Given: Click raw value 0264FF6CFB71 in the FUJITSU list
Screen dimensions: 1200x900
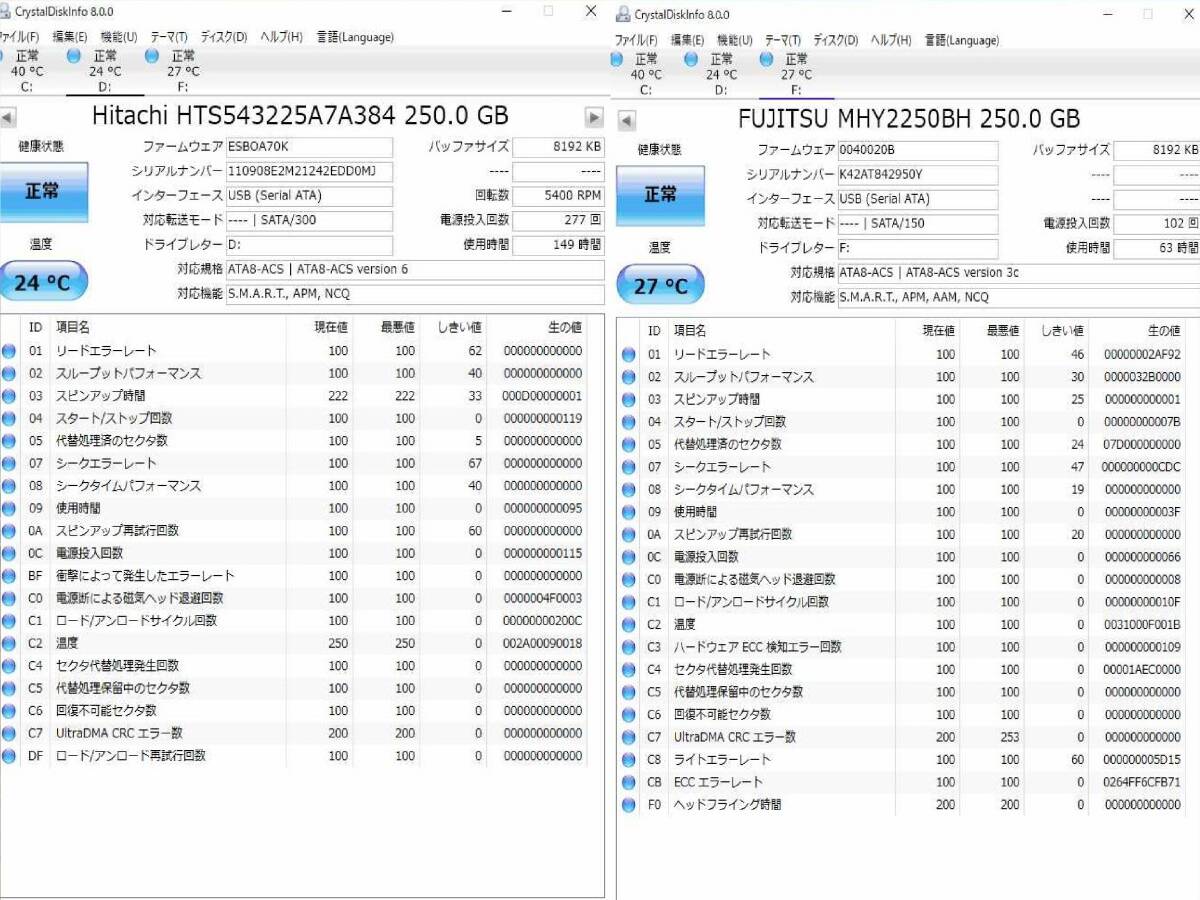Looking at the screenshot, I should click(1142, 782).
